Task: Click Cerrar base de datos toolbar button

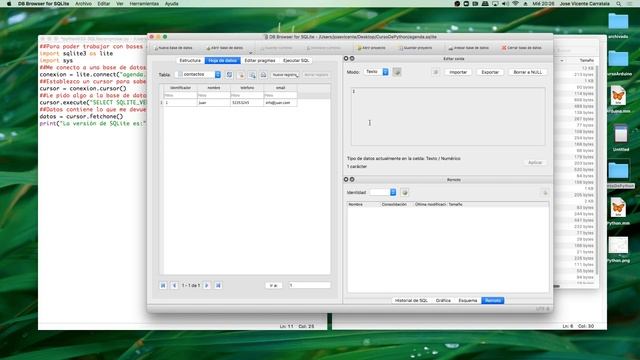Action: pyautogui.click(x=522, y=48)
